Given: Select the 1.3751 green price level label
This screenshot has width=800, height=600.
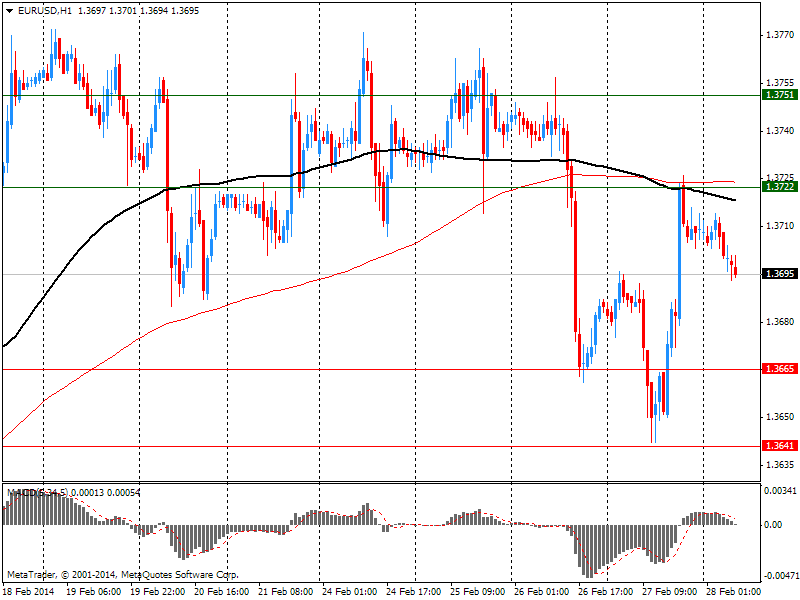Looking at the screenshot, I should 779,95.
